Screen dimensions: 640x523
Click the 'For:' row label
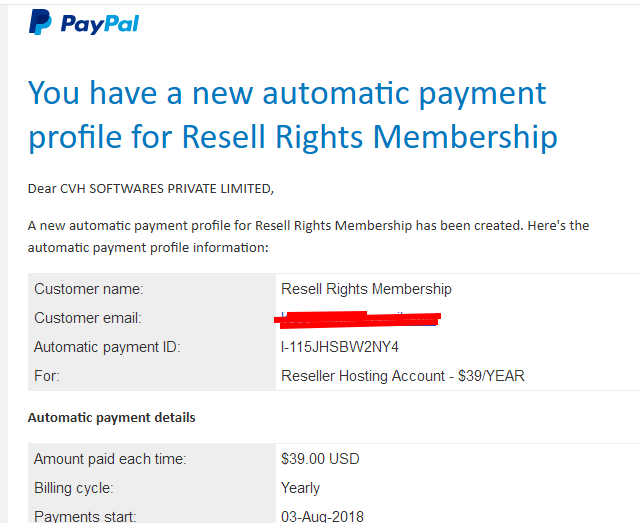47,376
